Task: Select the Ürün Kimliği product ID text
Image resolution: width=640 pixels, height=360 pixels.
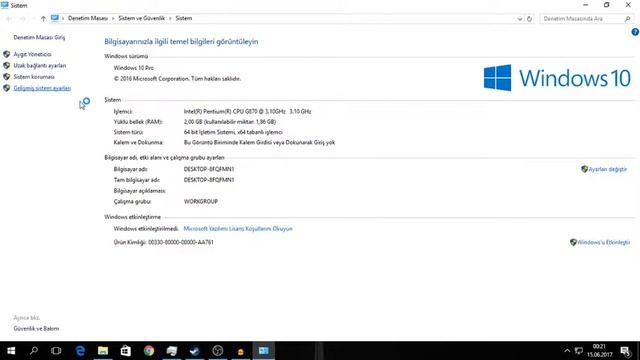Action: tap(163, 242)
